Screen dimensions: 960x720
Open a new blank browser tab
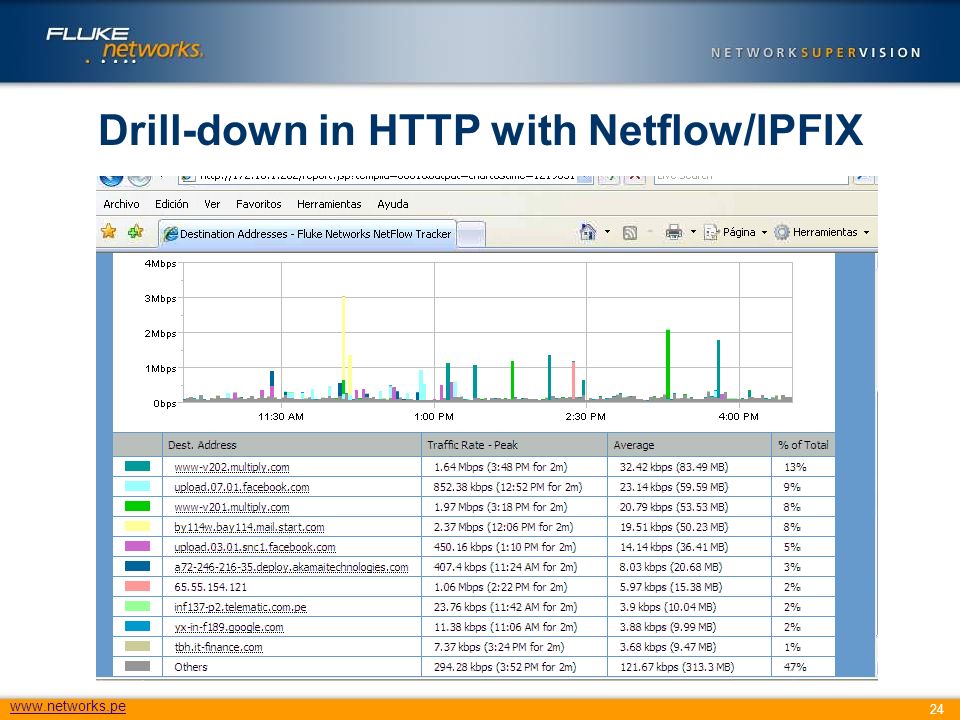pos(471,234)
